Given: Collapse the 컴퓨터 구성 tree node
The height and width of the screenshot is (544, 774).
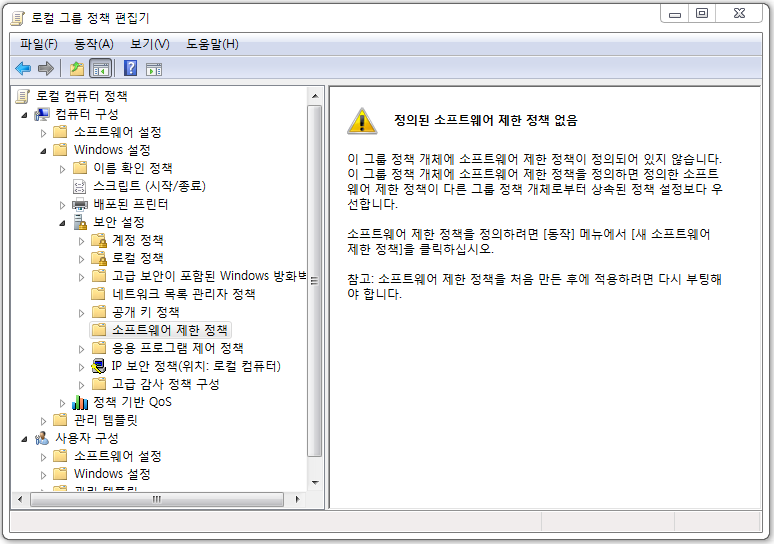Looking at the screenshot, I should click(x=24, y=115).
